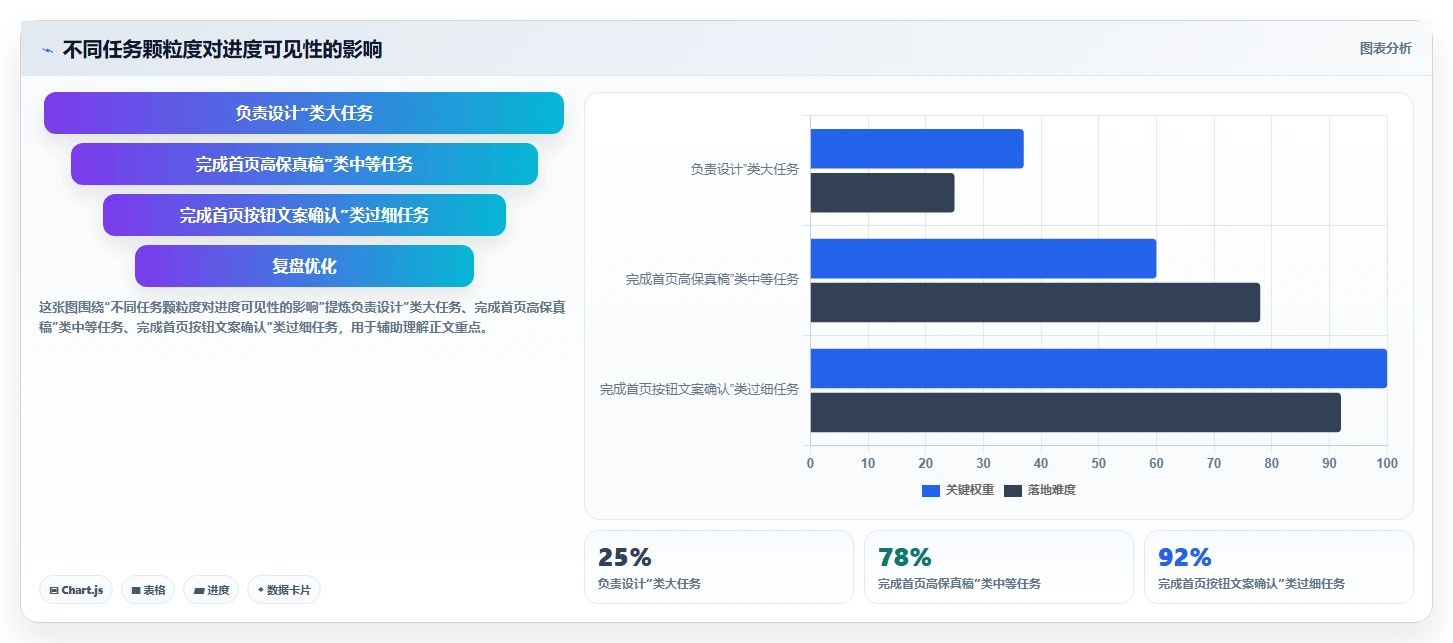Open the 25% data card

pyautogui.click(x=719, y=567)
